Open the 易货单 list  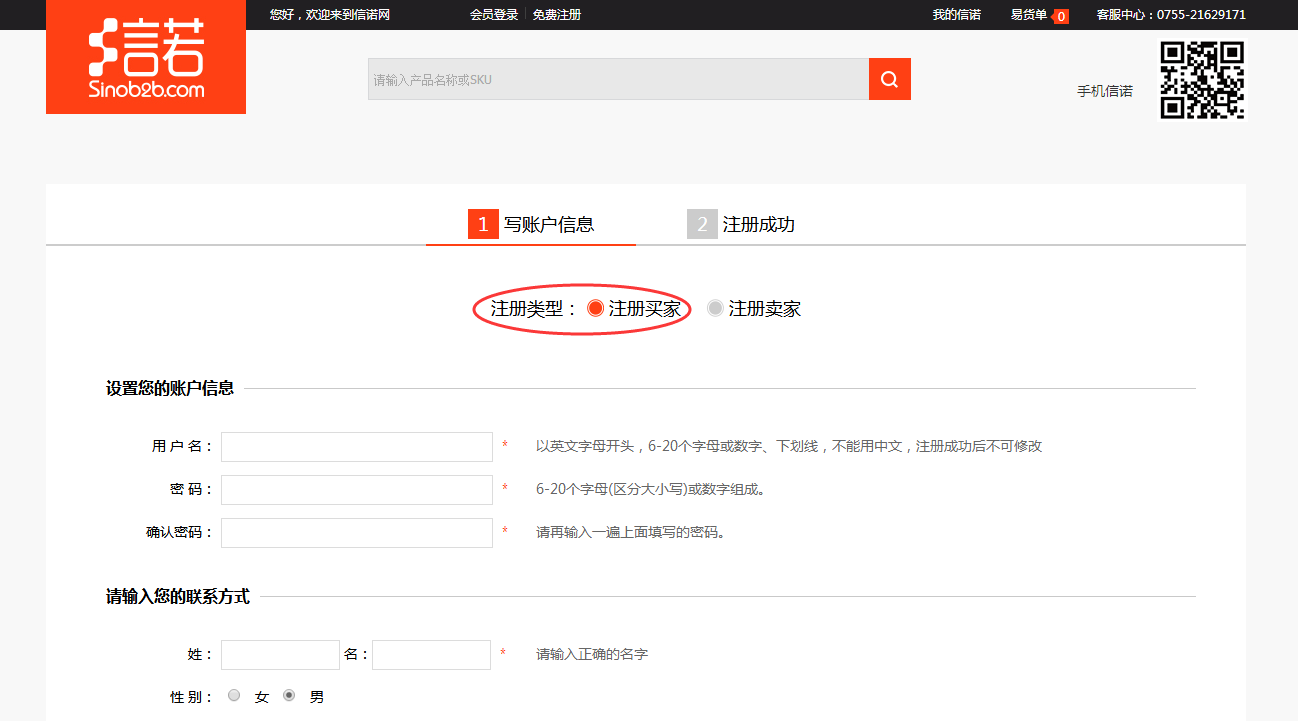click(1029, 15)
